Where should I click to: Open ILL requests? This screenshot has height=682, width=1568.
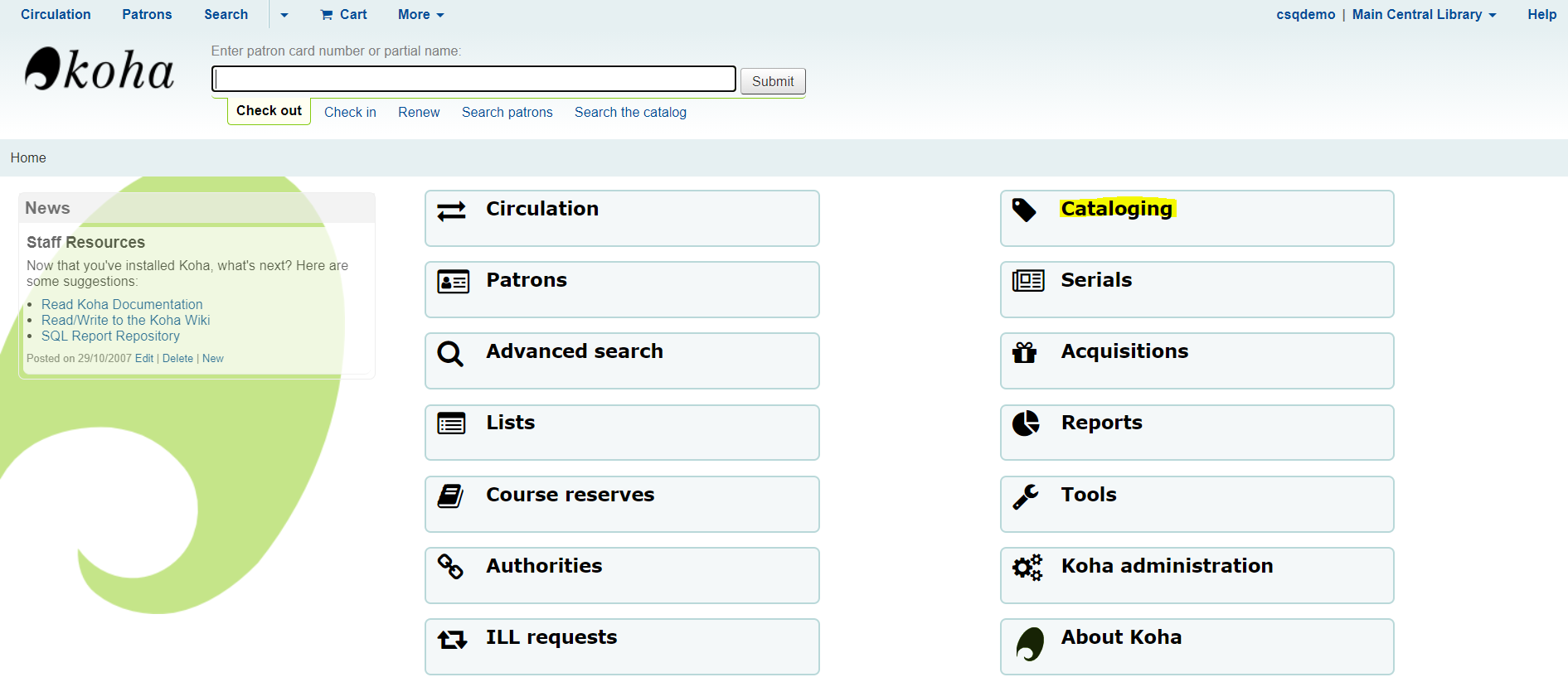tap(622, 646)
